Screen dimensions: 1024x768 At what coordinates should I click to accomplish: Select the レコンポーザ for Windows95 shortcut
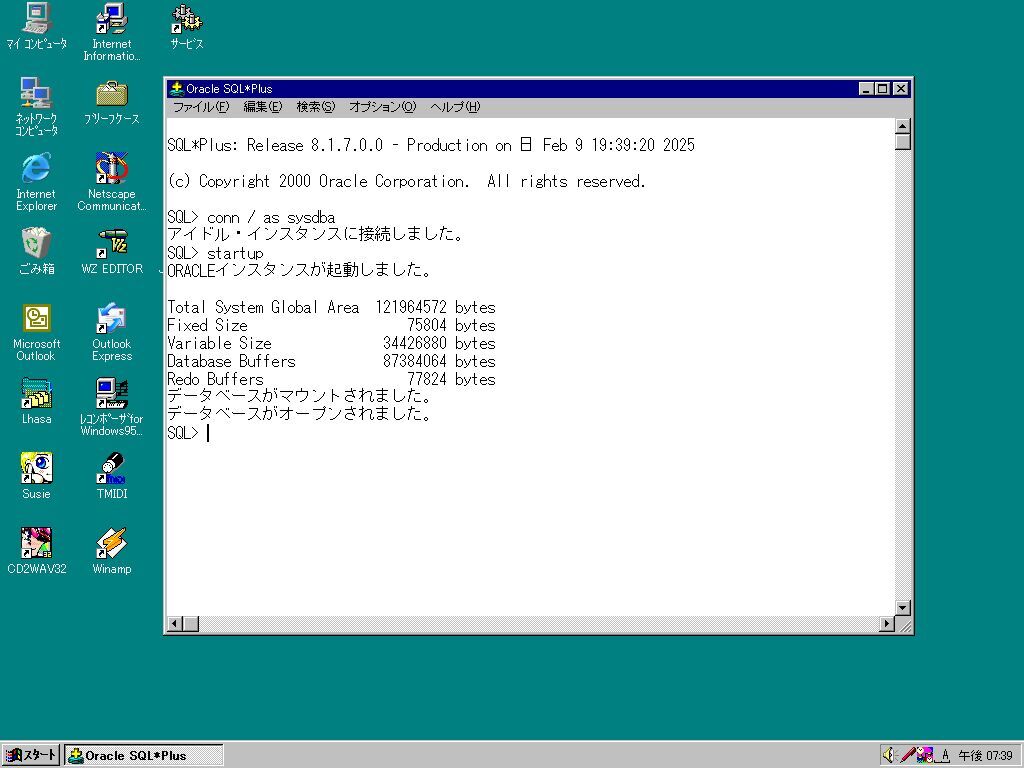pos(112,406)
